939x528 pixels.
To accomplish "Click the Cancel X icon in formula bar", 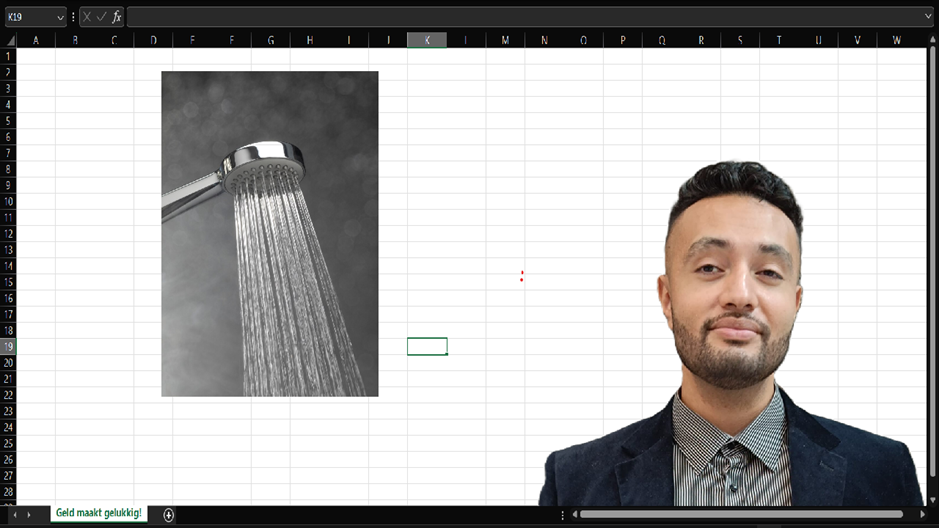I will point(87,17).
